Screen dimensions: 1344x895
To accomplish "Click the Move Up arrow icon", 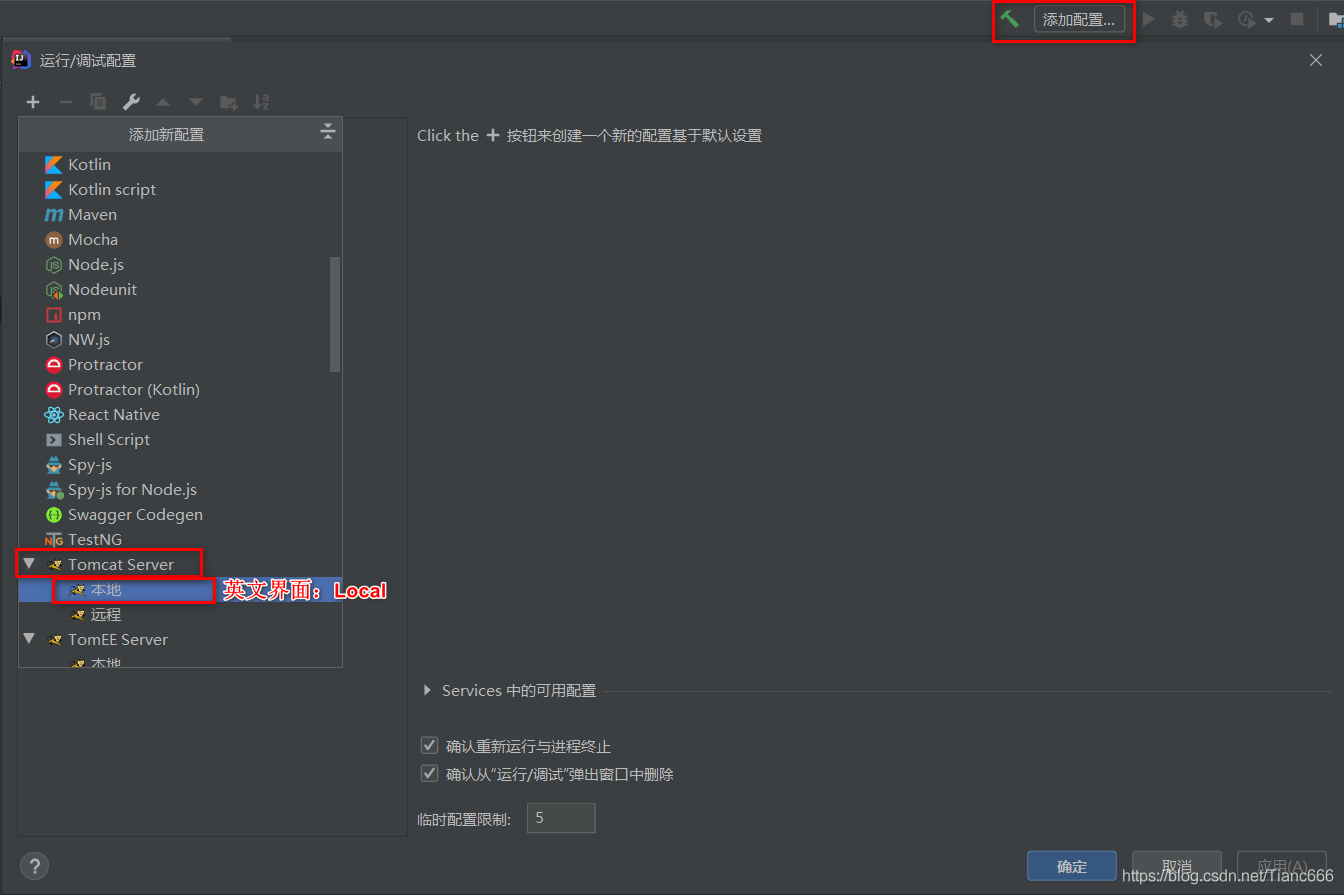I will pos(163,102).
